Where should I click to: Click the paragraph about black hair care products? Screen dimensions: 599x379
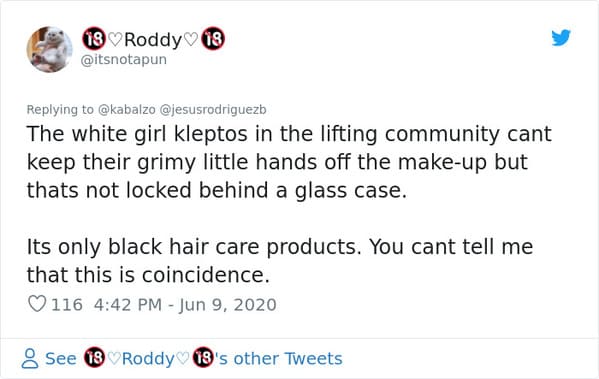click(280, 261)
